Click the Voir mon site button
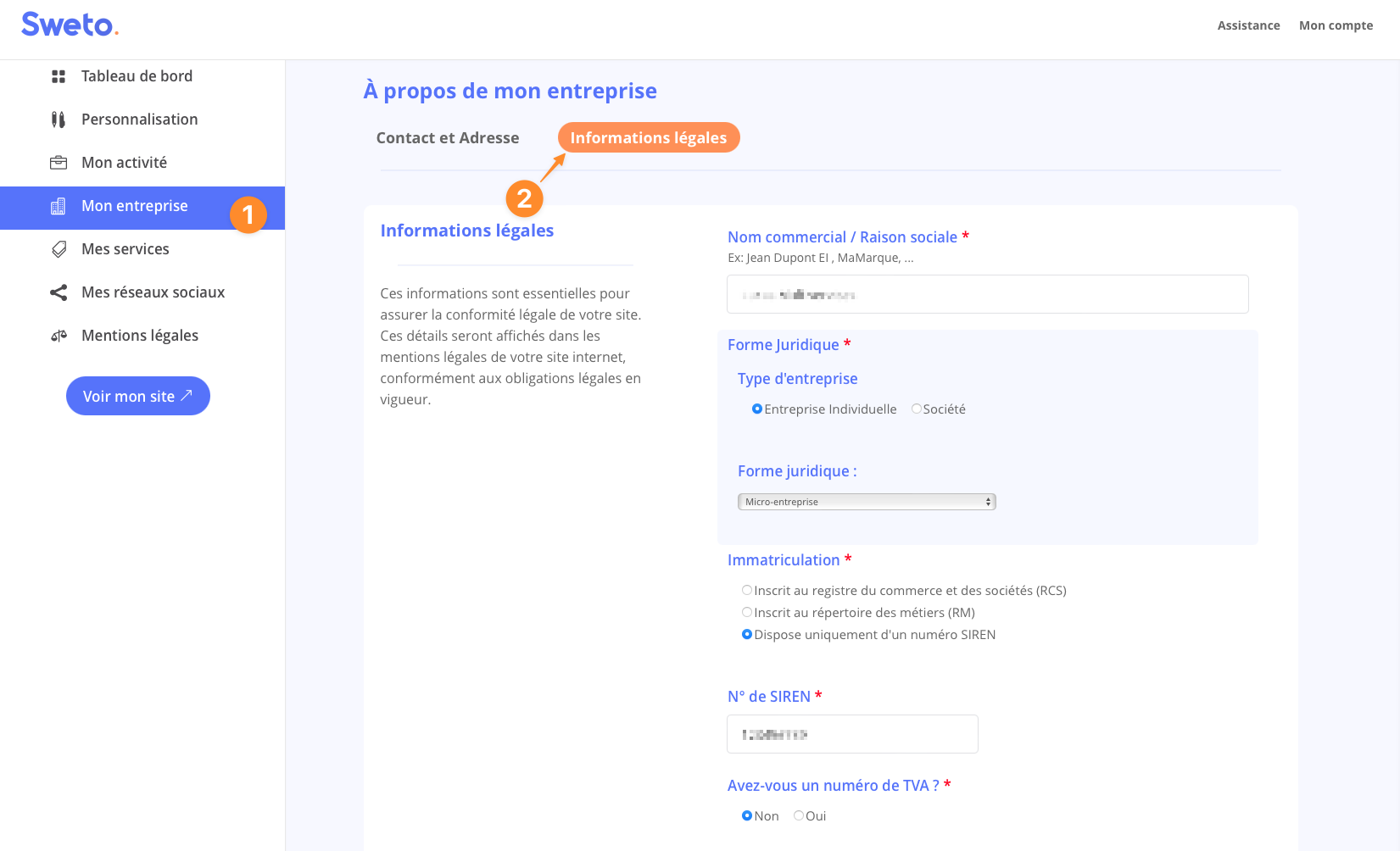The width and height of the screenshot is (1400, 851). [138, 396]
